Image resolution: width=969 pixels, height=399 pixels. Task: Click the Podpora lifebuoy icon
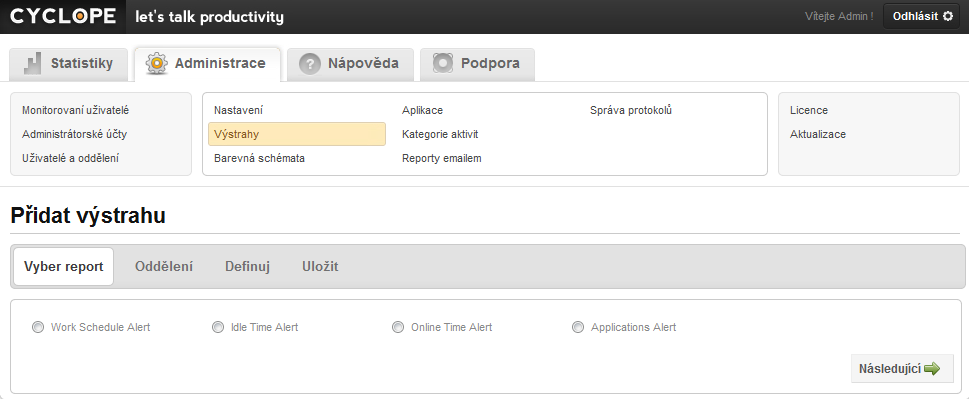click(x=443, y=63)
